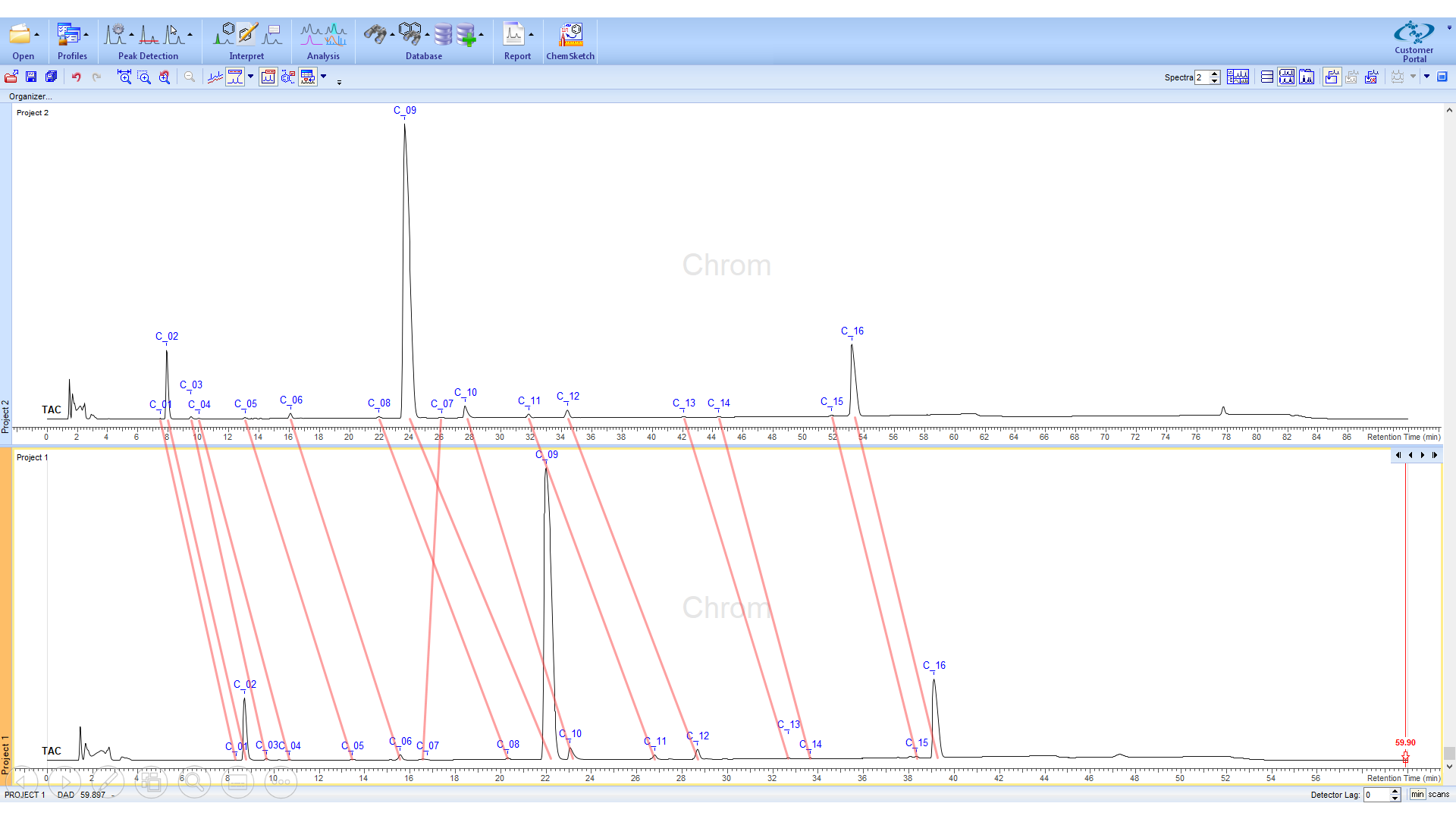Viewport: 1456px width, 819px height.
Task: Toggle the peak labels display button
Action: 235,77
